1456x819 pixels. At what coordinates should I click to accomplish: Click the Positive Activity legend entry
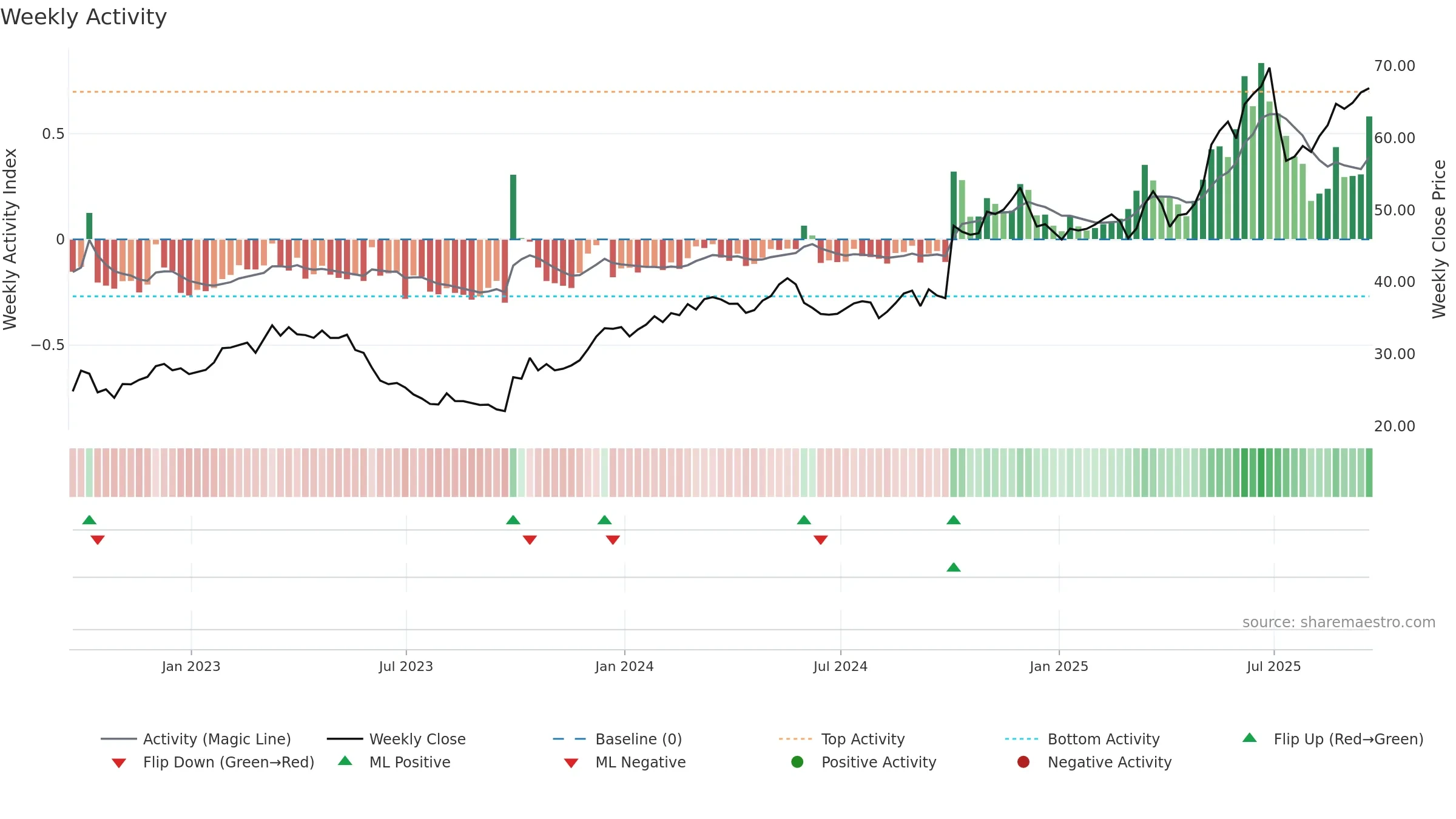(x=864, y=762)
